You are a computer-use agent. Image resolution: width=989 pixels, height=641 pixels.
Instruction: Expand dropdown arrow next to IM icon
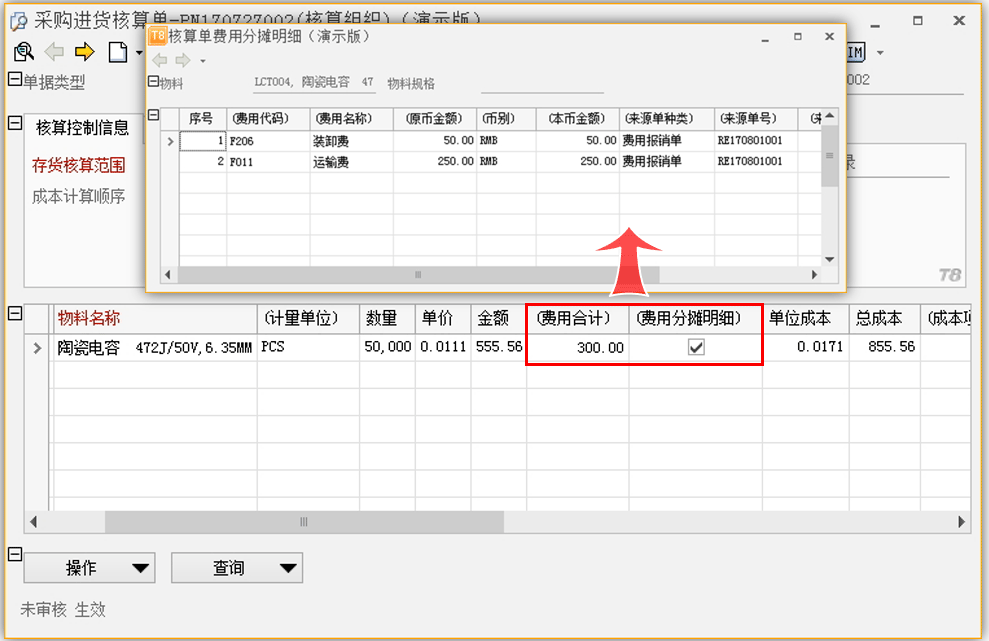tap(880, 52)
